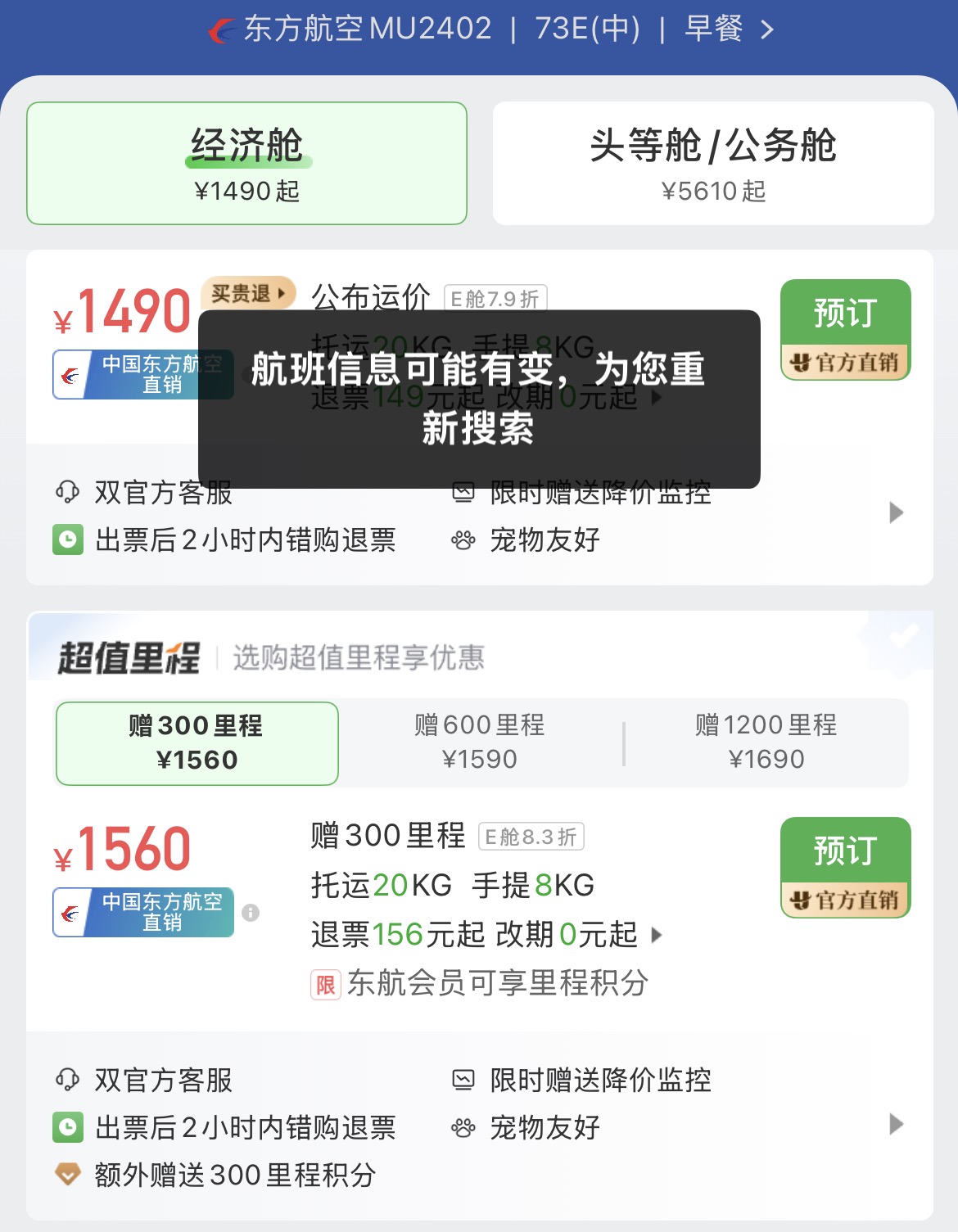The height and width of the screenshot is (1232, 958).
Task: Tap the red 限 tag icon
Action: pyautogui.click(x=325, y=984)
